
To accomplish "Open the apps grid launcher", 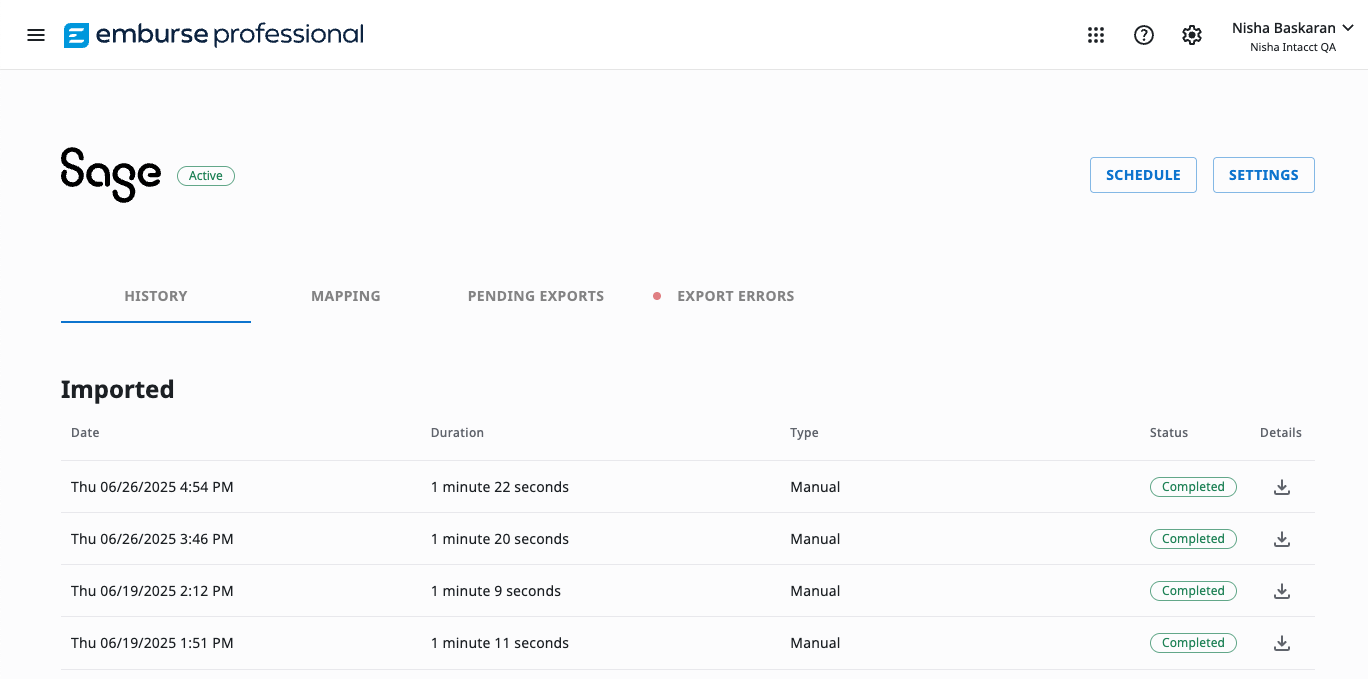I will point(1096,35).
